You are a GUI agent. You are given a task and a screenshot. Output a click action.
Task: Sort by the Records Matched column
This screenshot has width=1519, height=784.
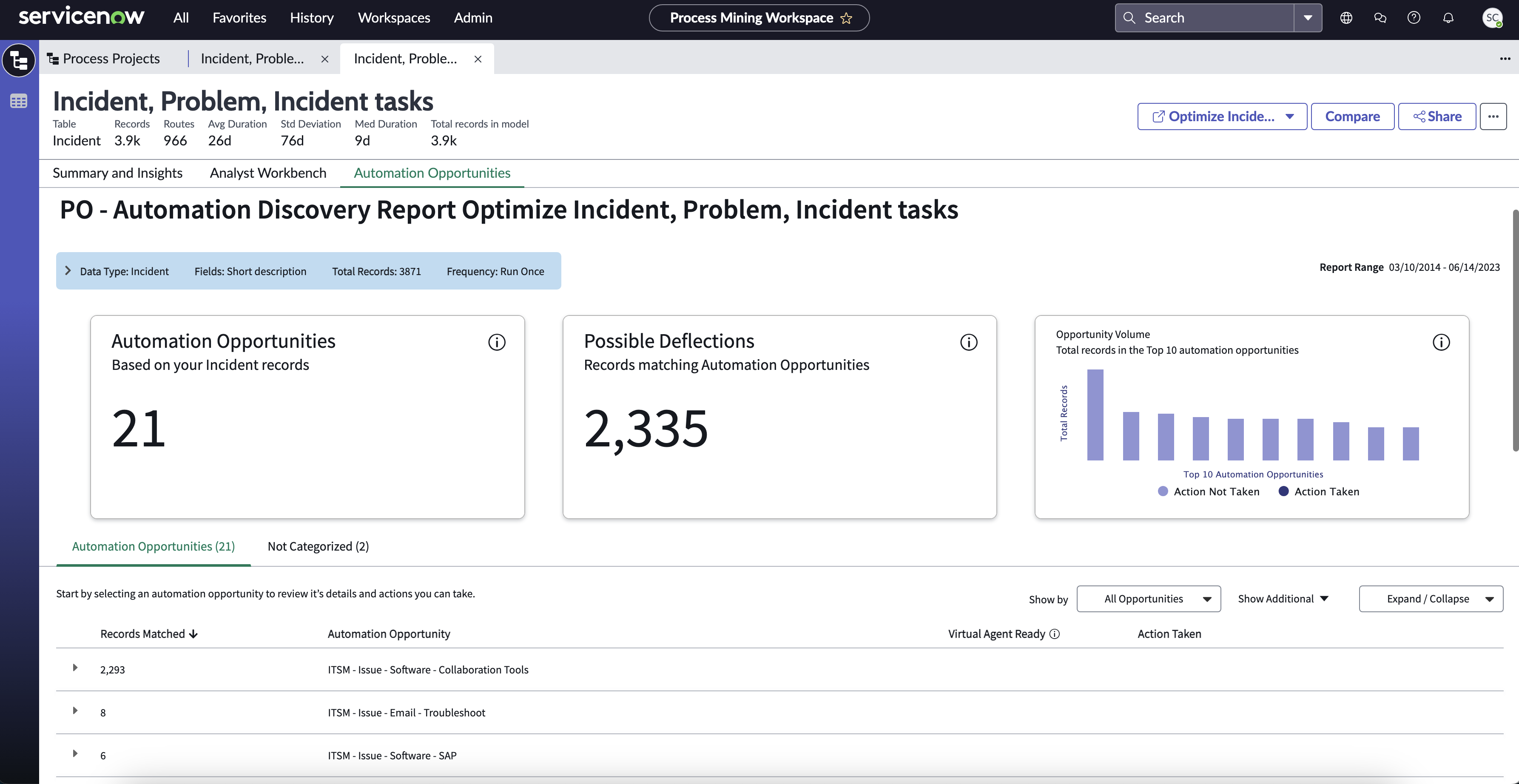click(148, 633)
